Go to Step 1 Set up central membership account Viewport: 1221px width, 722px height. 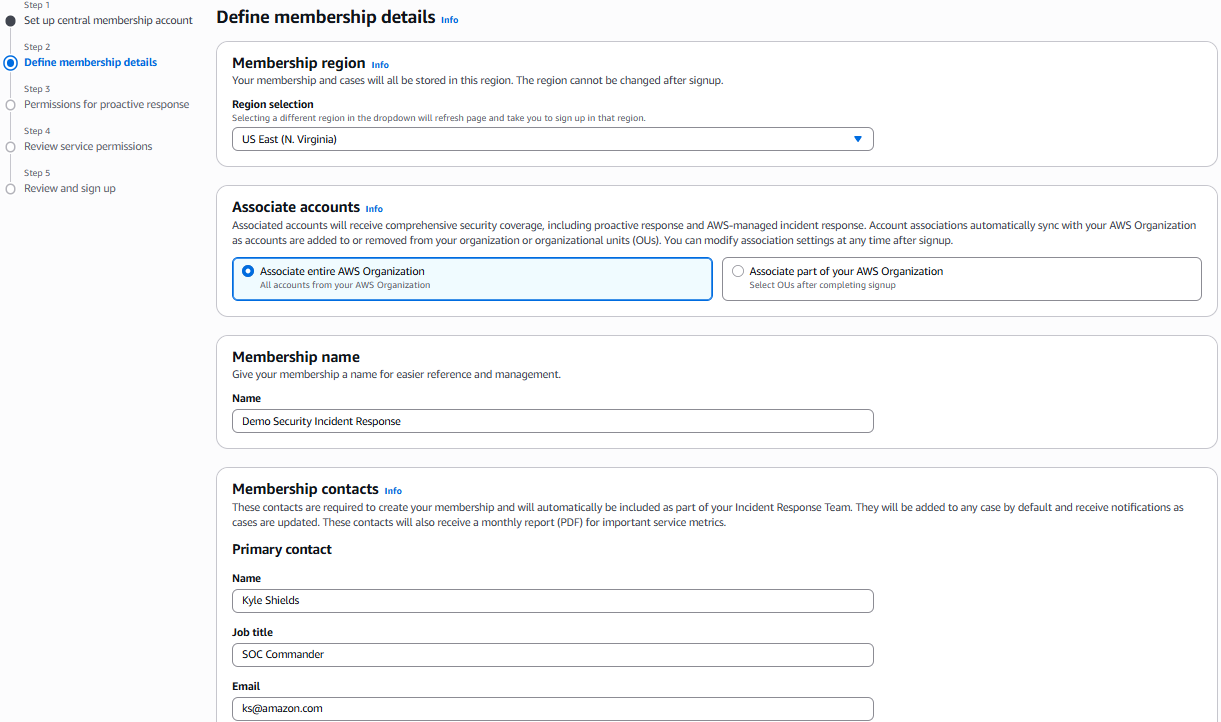pos(108,20)
